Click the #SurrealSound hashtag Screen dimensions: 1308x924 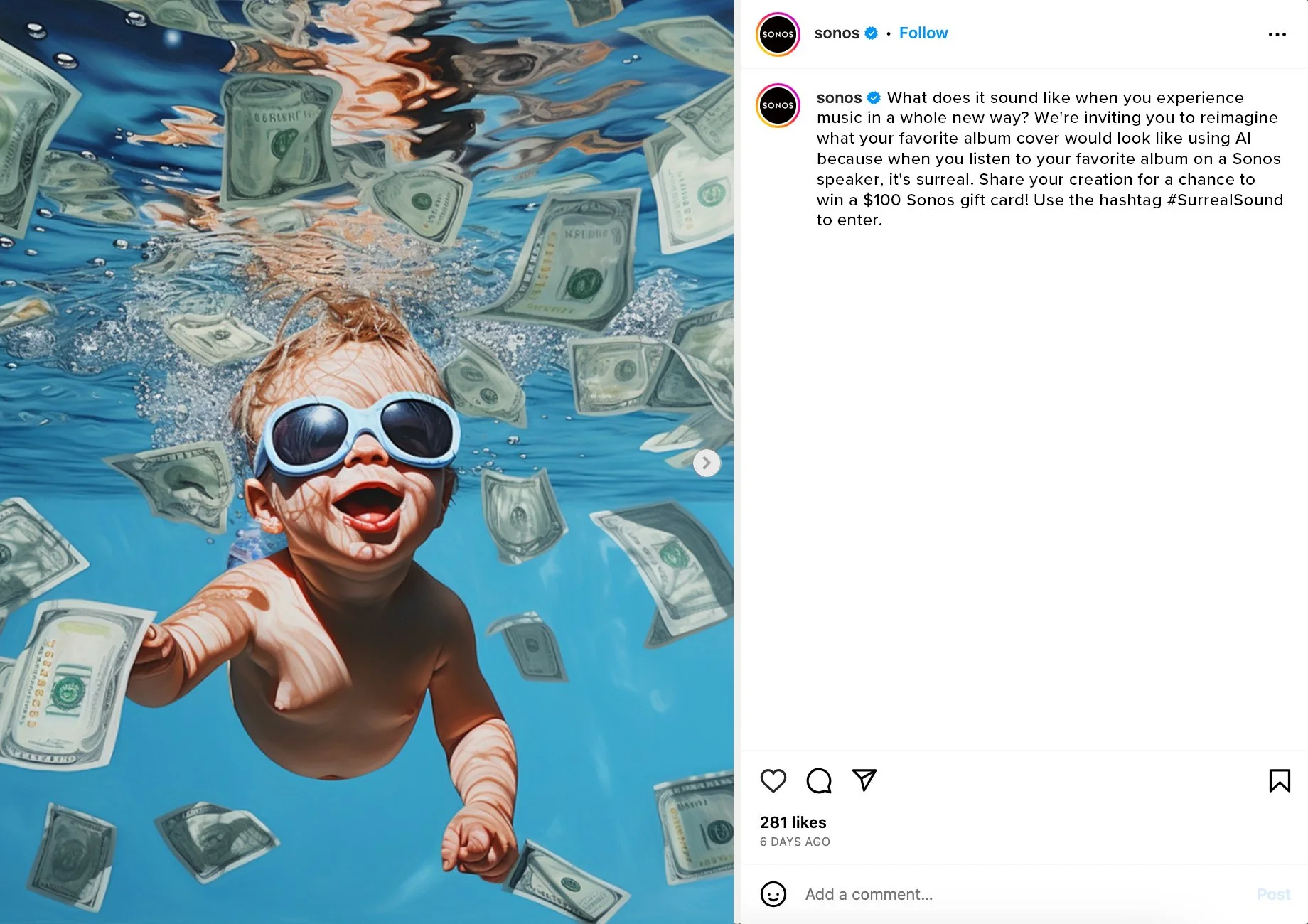pyautogui.click(x=1225, y=200)
